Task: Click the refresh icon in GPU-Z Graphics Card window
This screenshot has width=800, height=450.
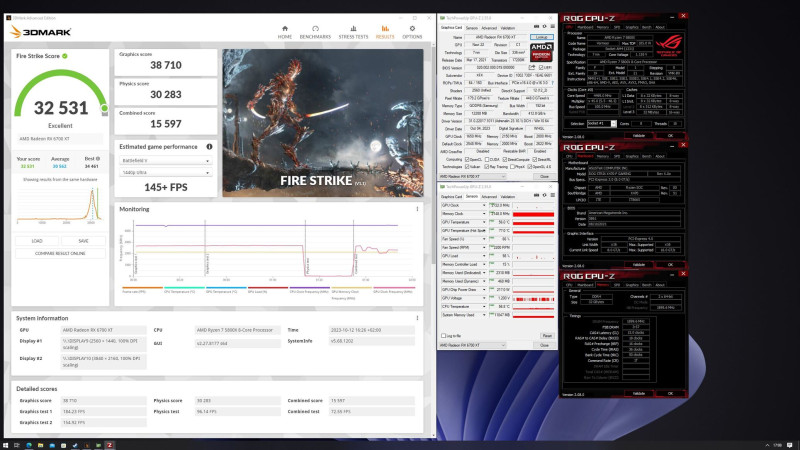Action: pos(544,27)
